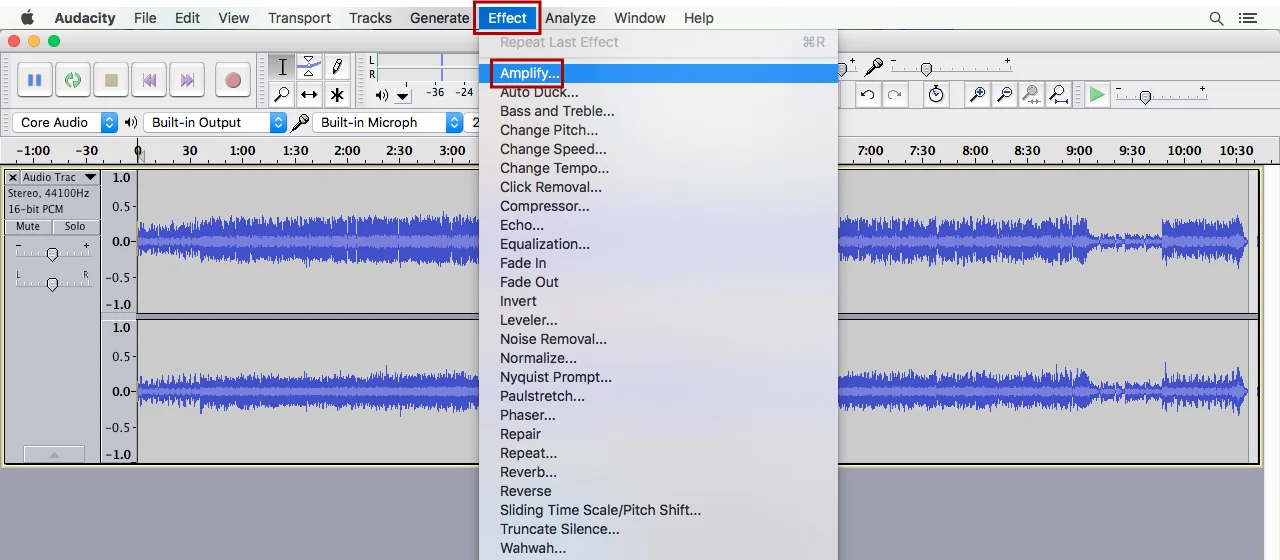Select the Time Shift tool
The image size is (1280, 560).
310,95
